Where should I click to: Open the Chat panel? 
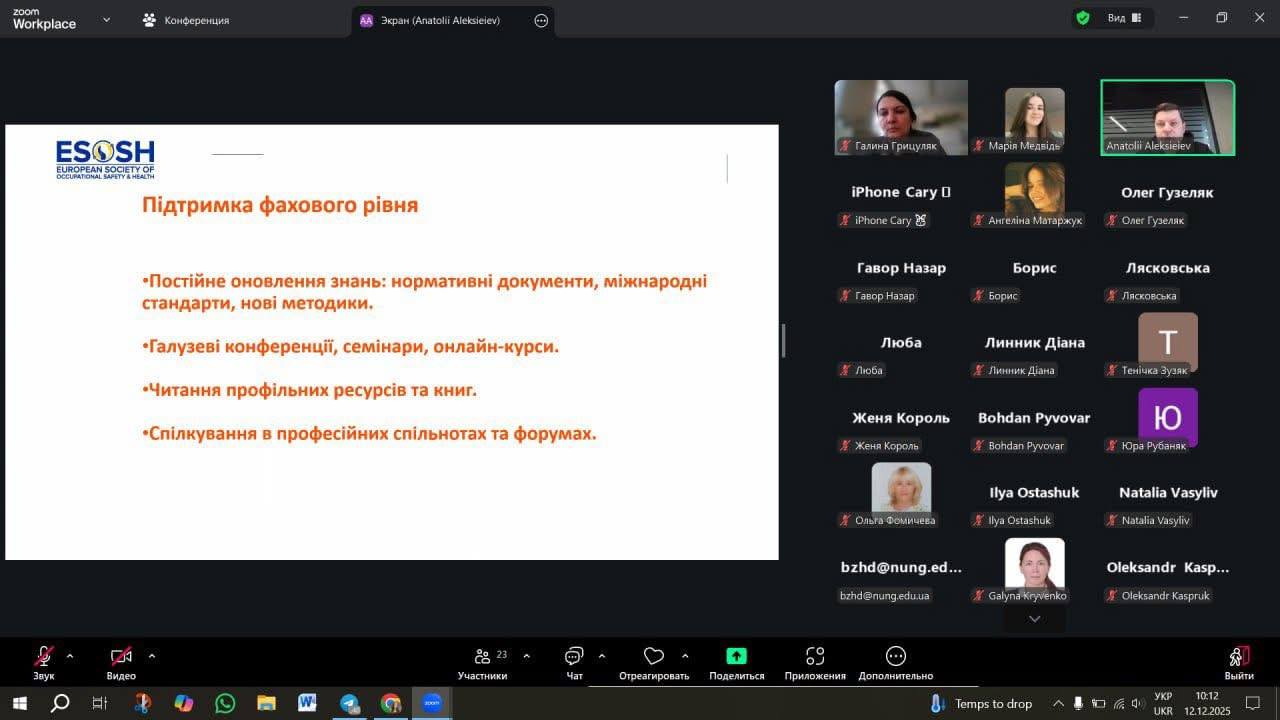coord(574,663)
